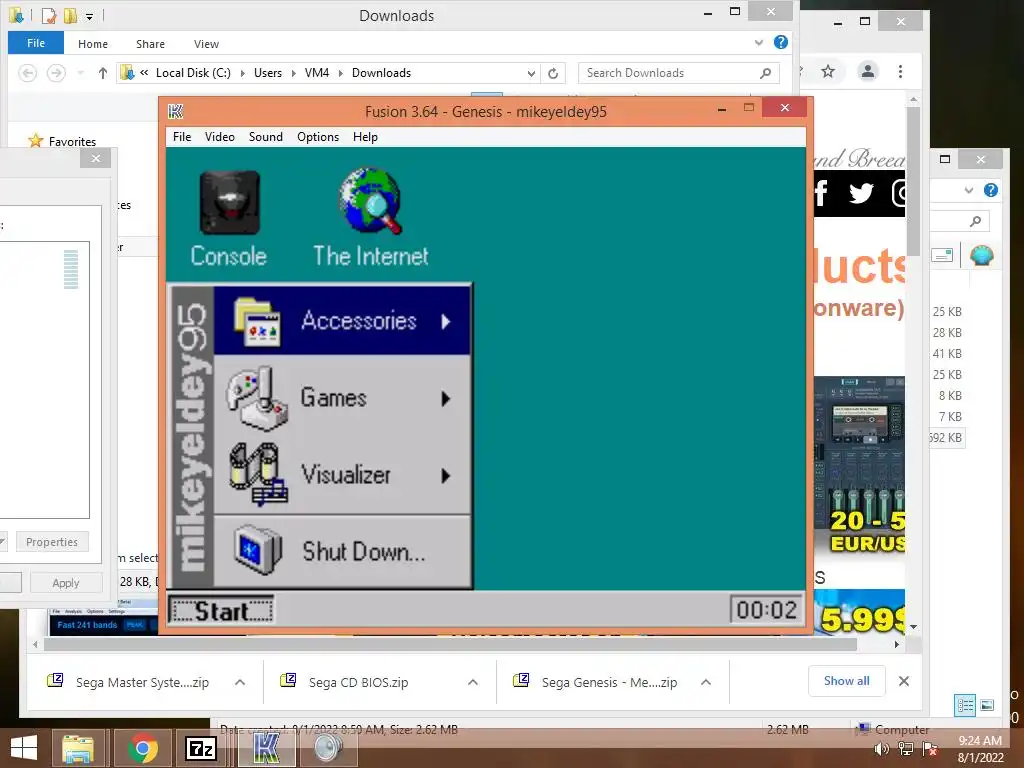Screen dimensions: 1024x768
Task: Open Sega Genesis zip download options arrow
Action: click(x=706, y=682)
